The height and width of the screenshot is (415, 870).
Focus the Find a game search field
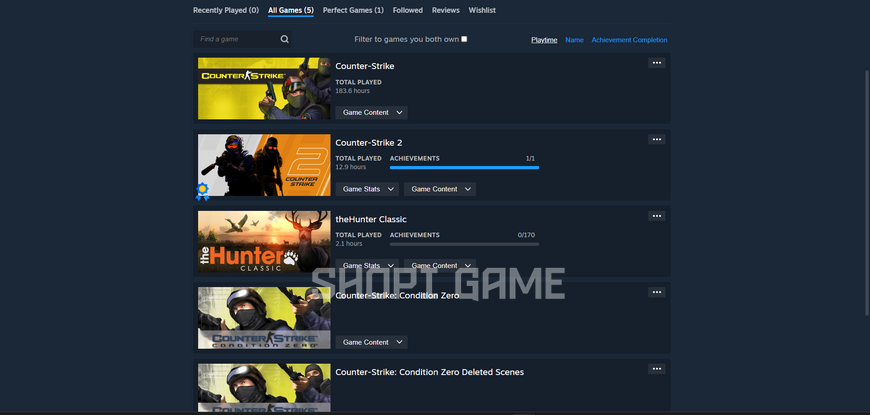(242, 39)
